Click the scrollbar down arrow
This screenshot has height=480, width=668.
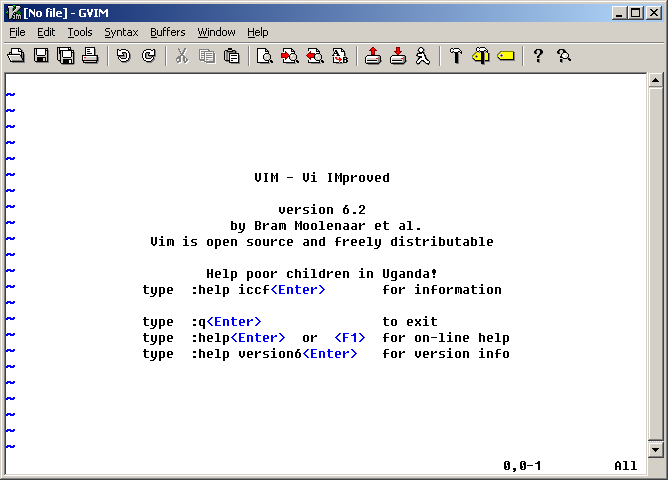click(x=655, y=449)
